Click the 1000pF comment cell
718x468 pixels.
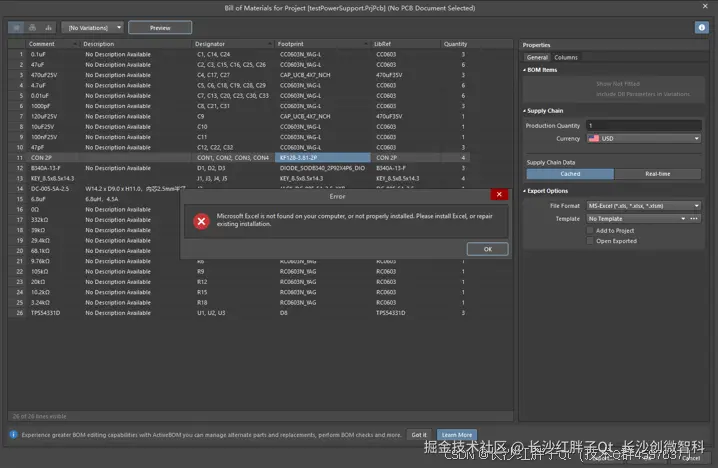pyautogui.click(x=54, y=106)
